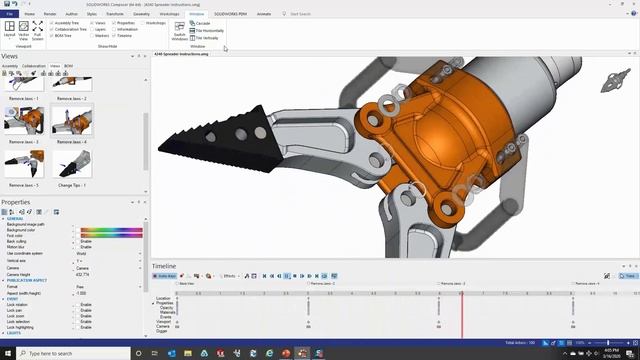
Task: Select the Remove Jaws - 5 view thumbnail
Action: (x=24, y=164)
